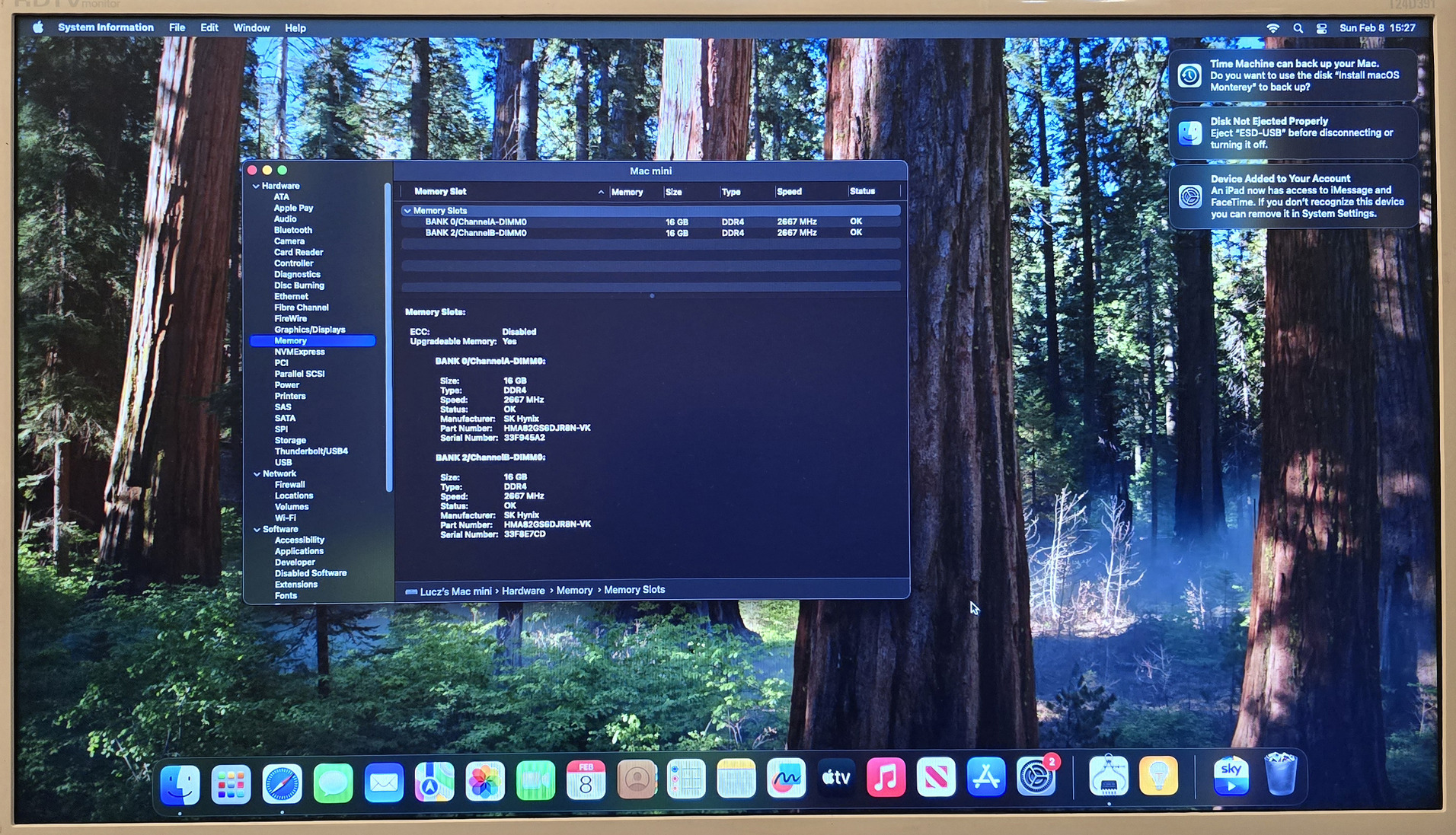Open the Window menu
Screen dimensions: 1456x835
(251, 28)
